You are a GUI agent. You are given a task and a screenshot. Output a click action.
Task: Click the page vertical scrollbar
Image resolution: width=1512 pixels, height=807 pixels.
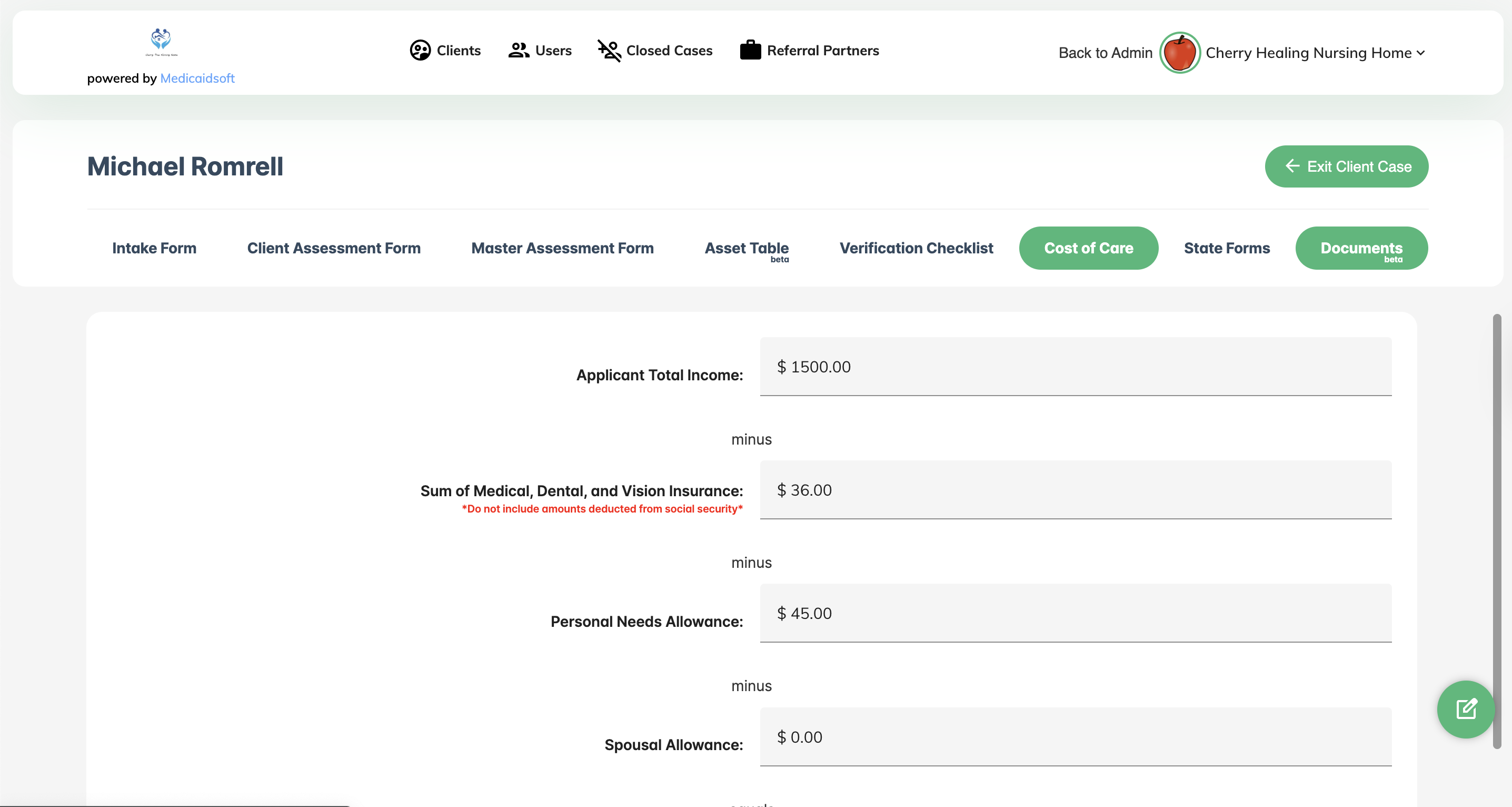[x=1496, y=528]
